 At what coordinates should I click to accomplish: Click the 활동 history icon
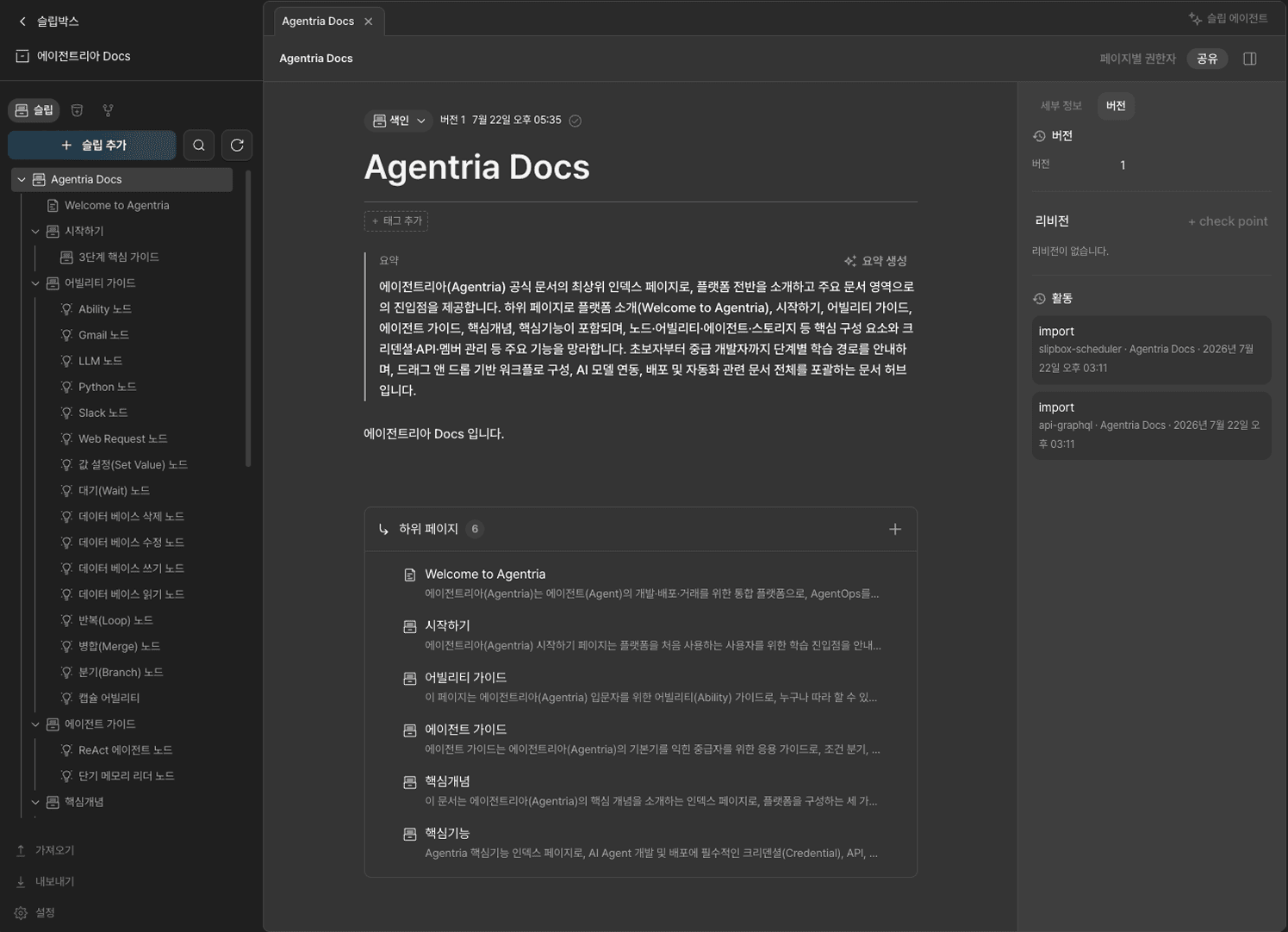coord(1039,299)
